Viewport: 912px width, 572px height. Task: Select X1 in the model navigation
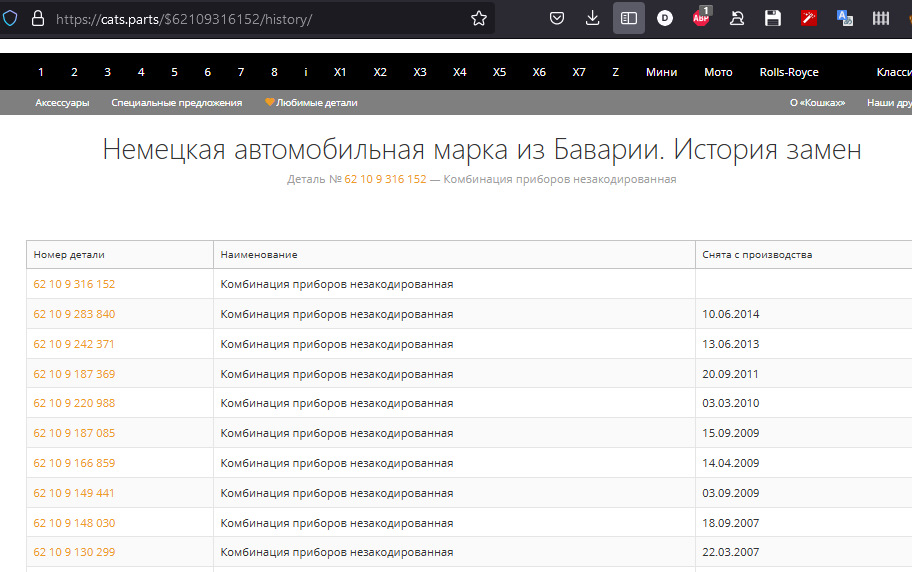(340, 72)
